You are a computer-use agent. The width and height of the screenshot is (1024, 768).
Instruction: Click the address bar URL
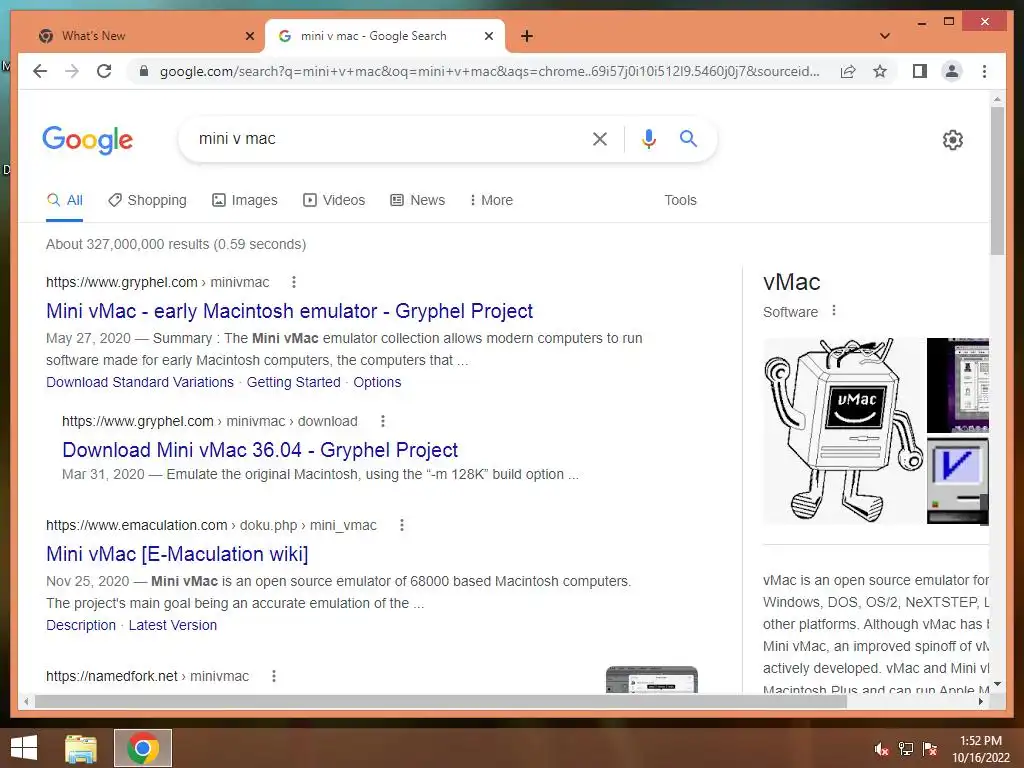tap(490, 71)
